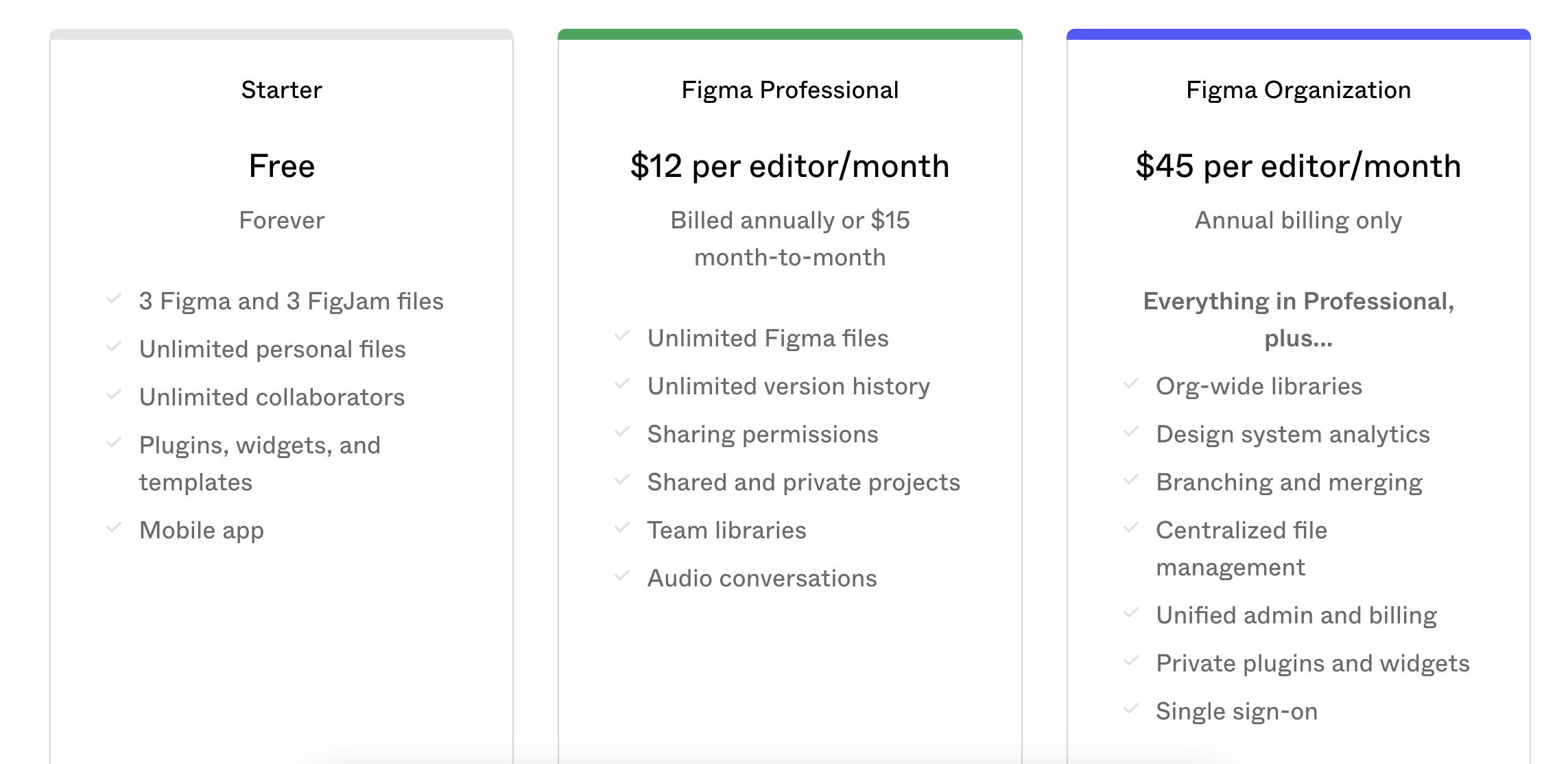Click checkmark beside Unlimited personal files
Screen dimensions: 1568x764
pos(114,347)
